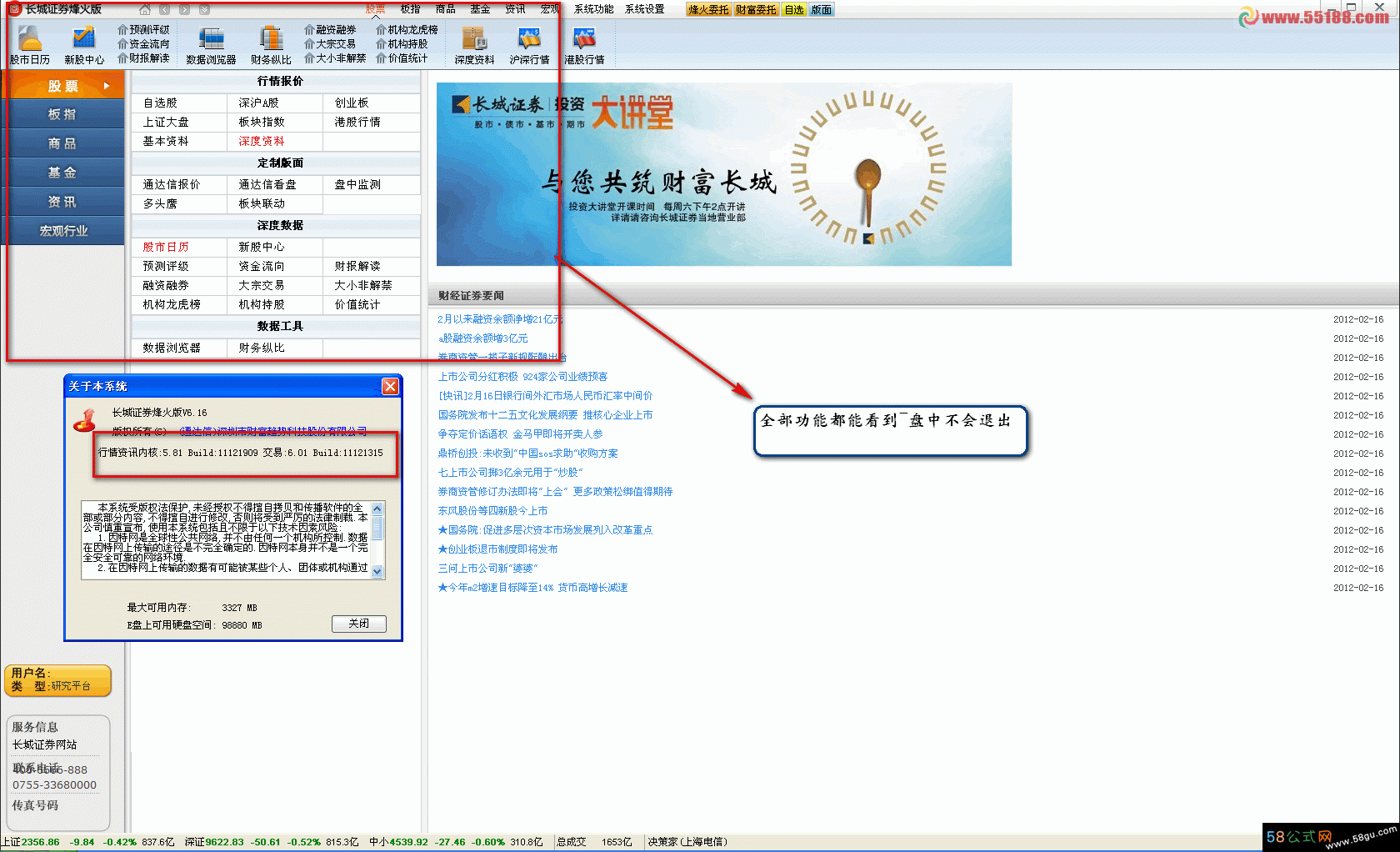This screenshot has height=852, width=1400.
Task: Click the 资金流向 toolbar shortcut
Action: pyautogui.click(x=143, y=43)
